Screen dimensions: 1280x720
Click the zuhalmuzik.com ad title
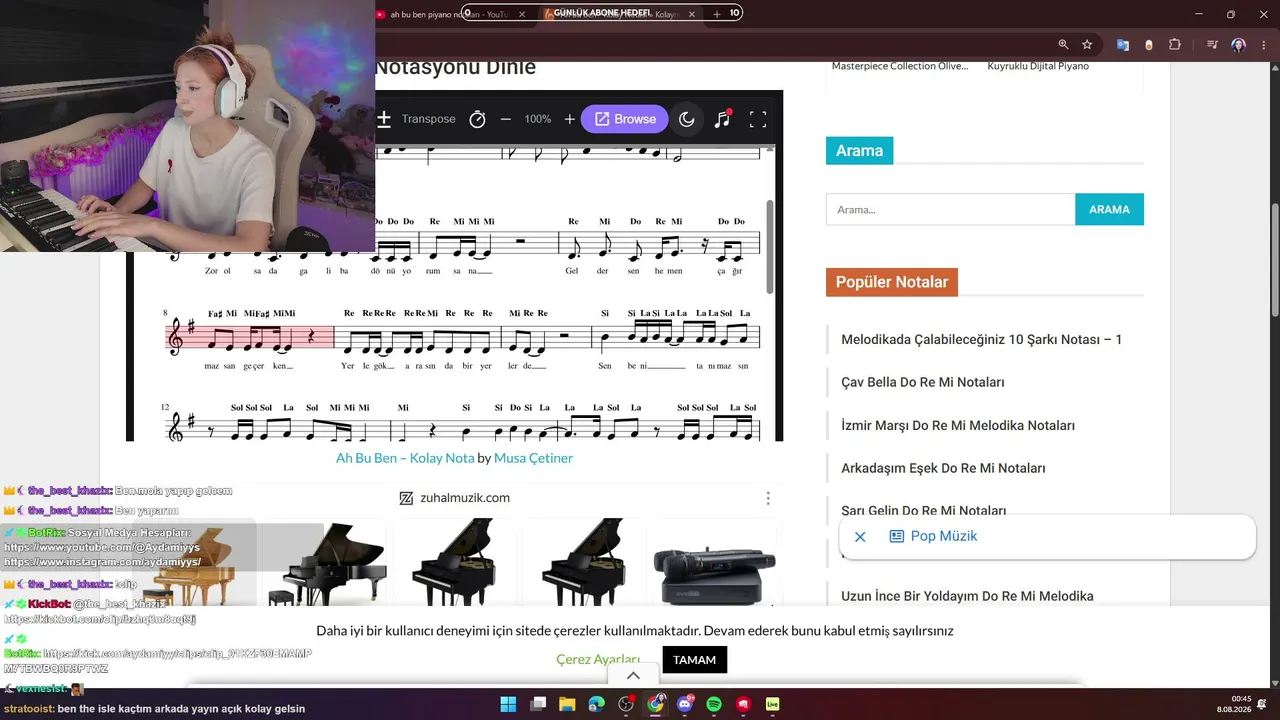465,498
